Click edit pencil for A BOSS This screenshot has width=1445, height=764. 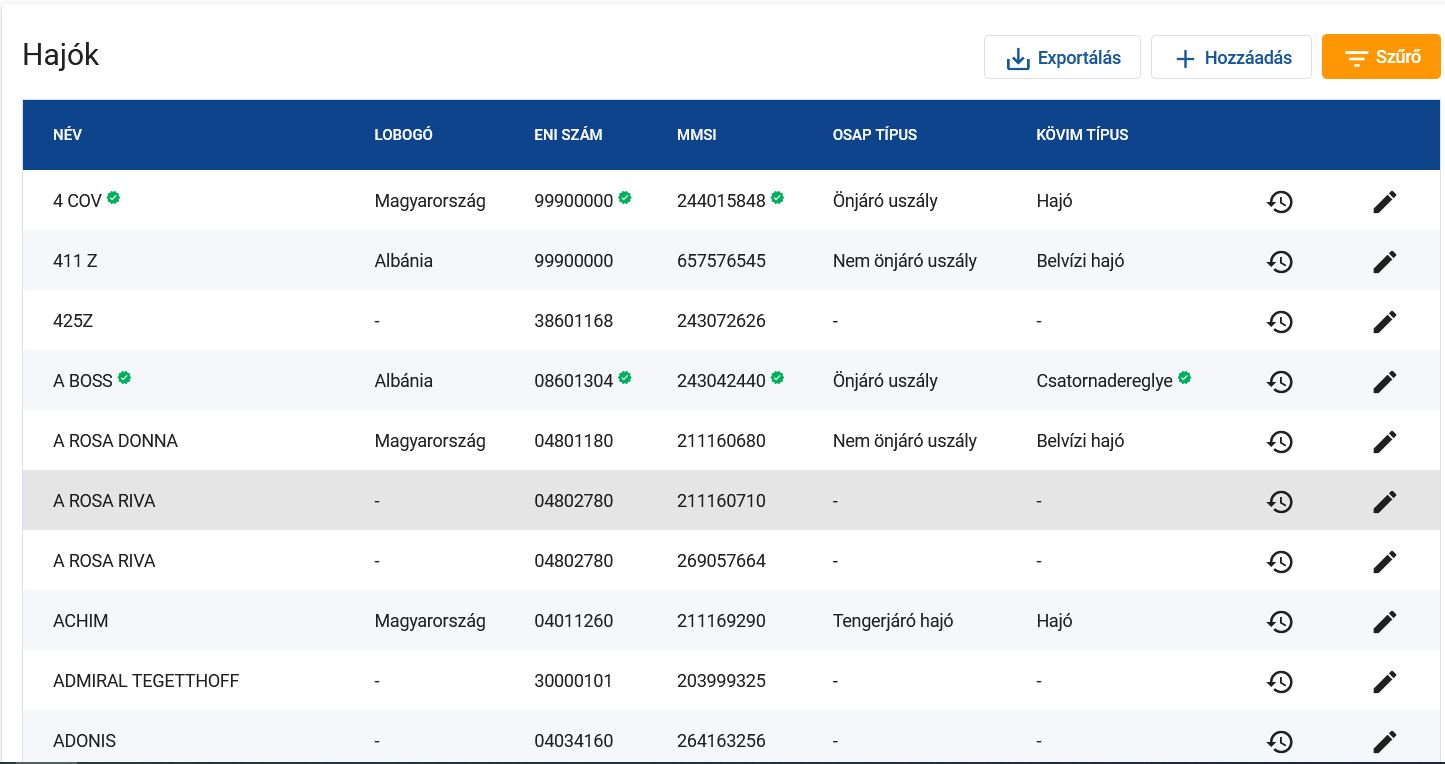[x=1384, y=381]
